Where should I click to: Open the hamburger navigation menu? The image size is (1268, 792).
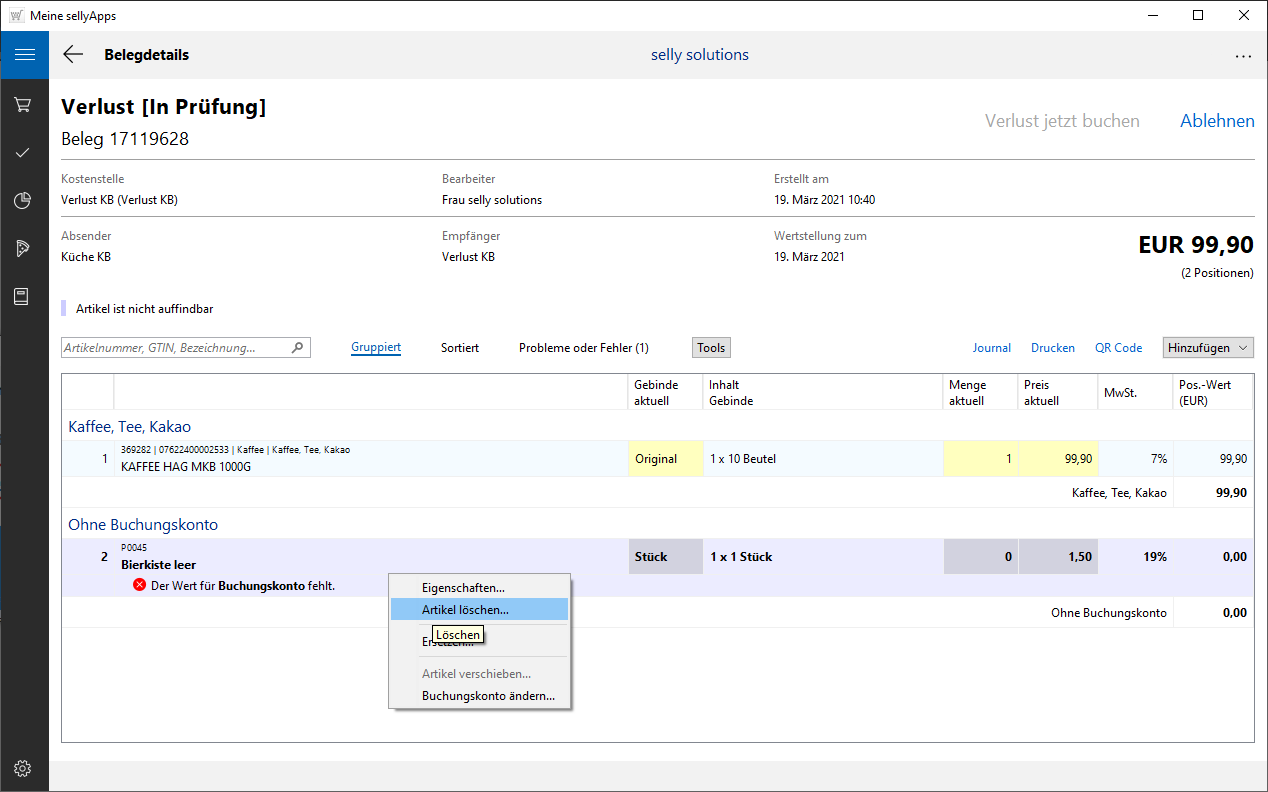(24, 55)
